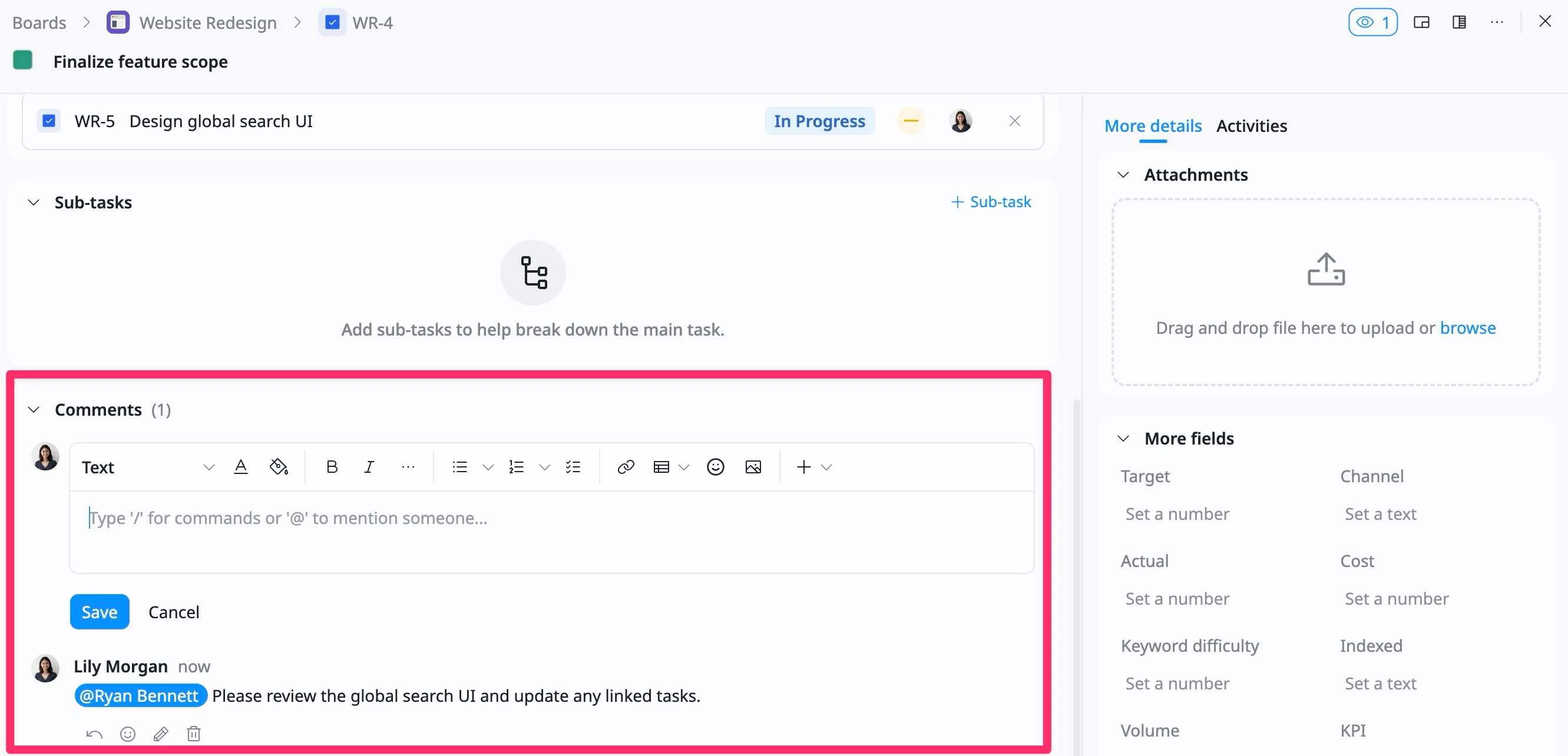Open the more options menu in header
Screen dimensions: 1568x756
coord(1497,22)
